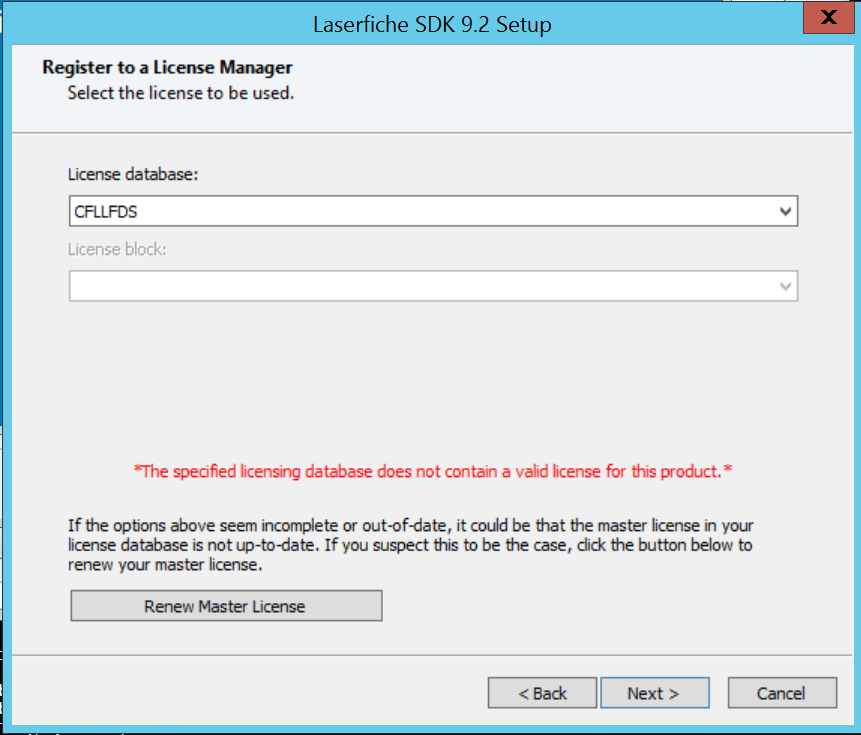Cancel the setup wizard
This screenshot has width=861, height=735.
coord(781,693)
